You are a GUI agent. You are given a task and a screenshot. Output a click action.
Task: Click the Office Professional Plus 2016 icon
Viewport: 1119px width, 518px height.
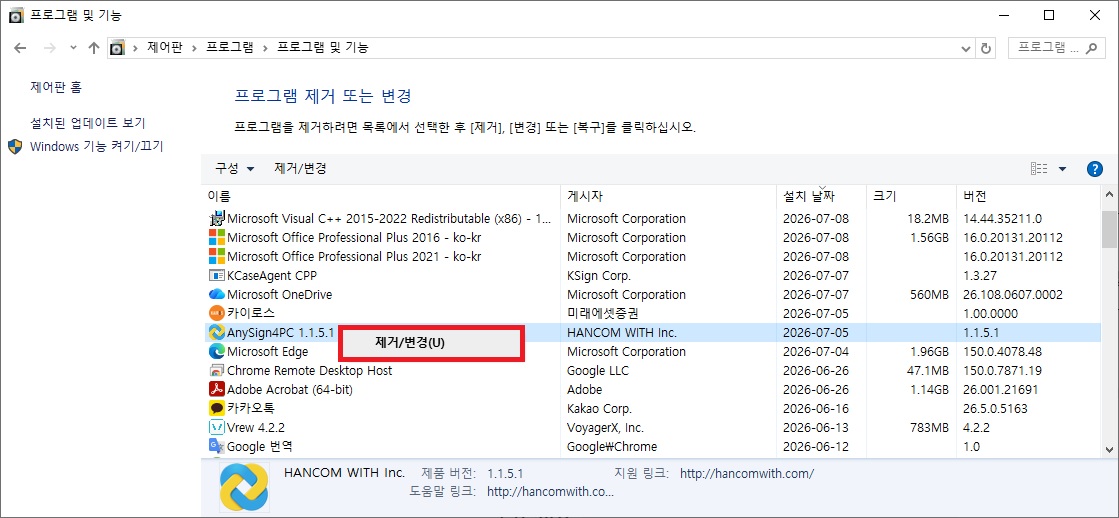click(x=216, y=238)
